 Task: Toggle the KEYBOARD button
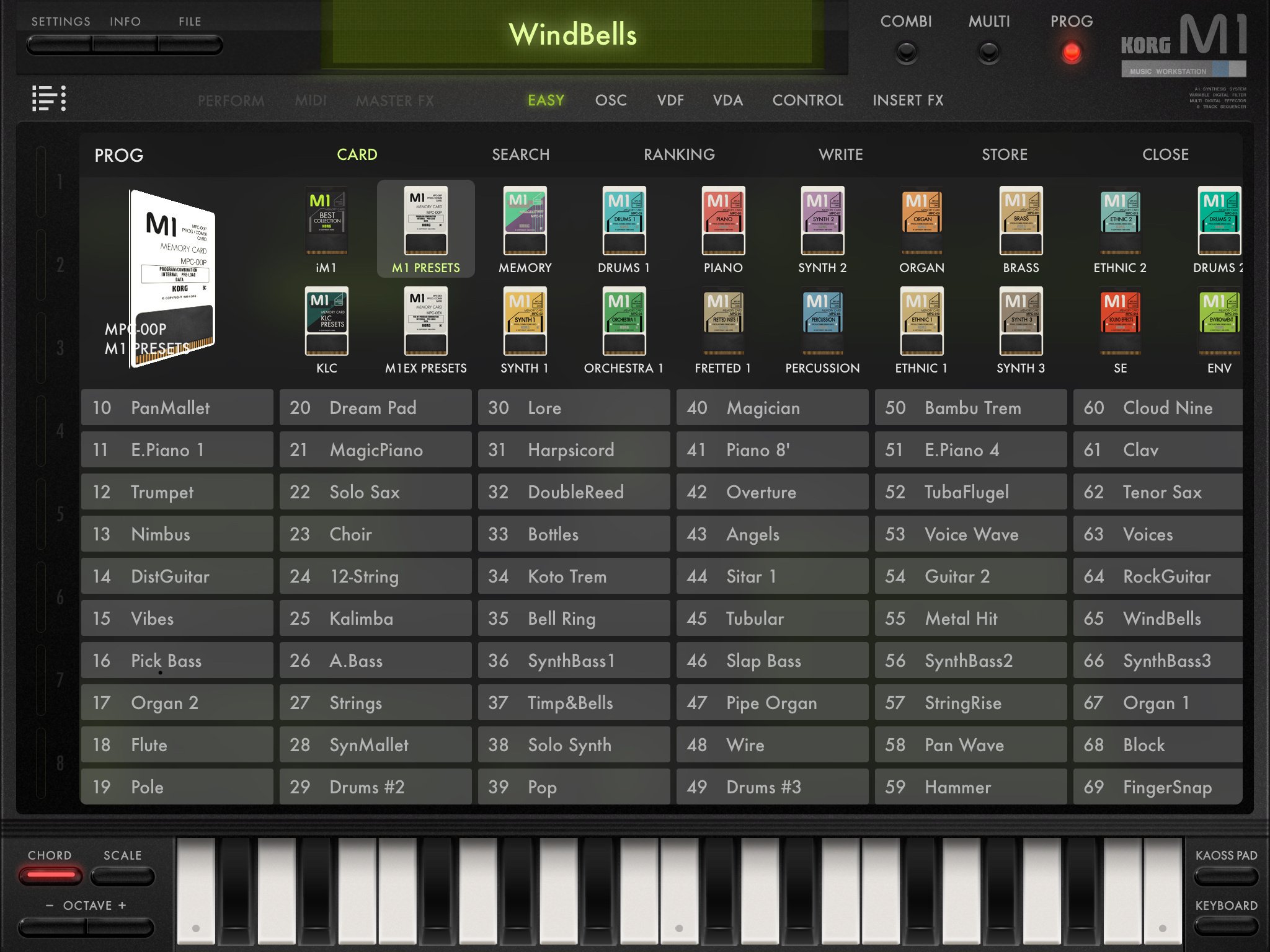coord(1226,927)
